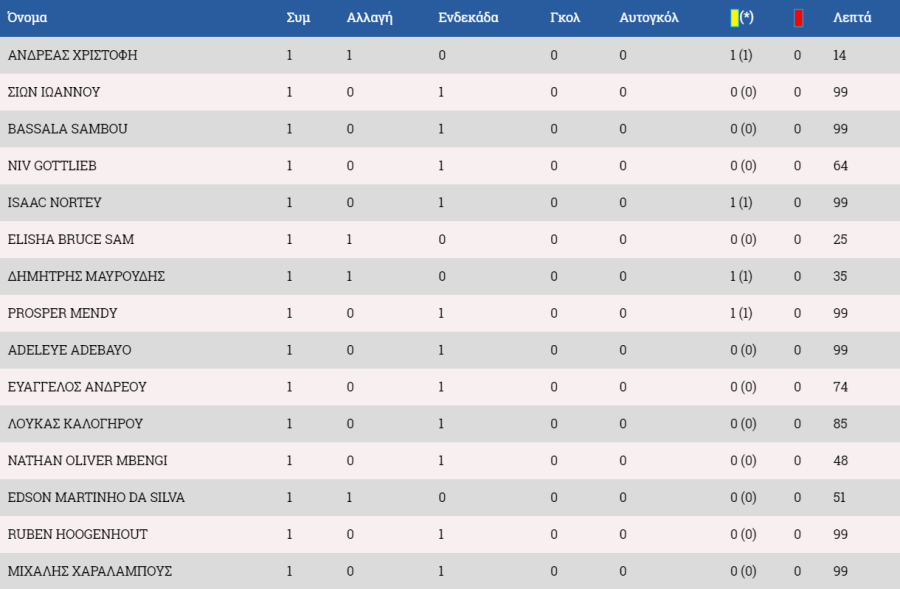The image size is (900, 589).
Task: Click the Αλλαγή column header
Action: [x=369, y=18]
